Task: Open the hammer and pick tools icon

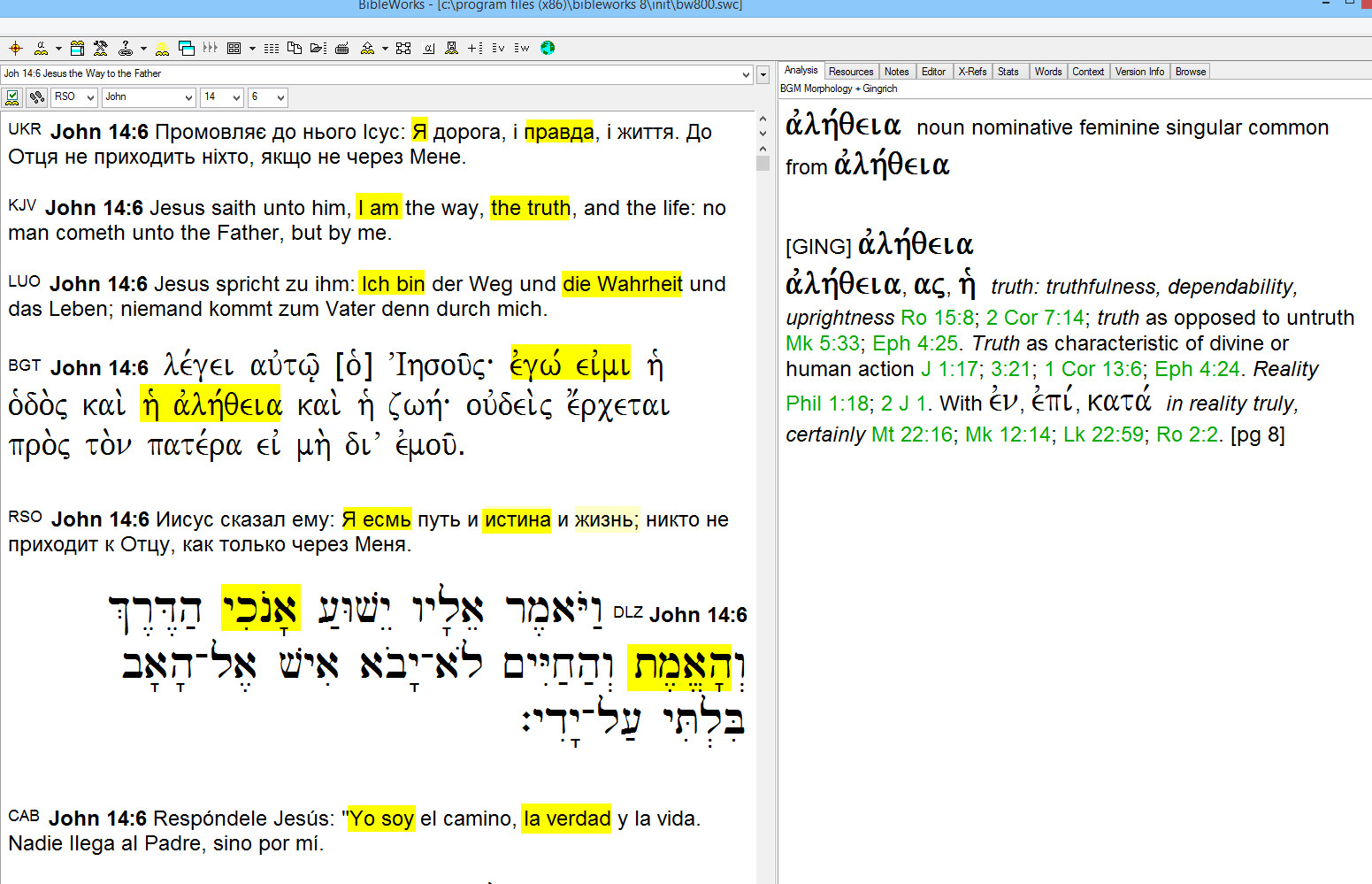Action: (100, 48)
